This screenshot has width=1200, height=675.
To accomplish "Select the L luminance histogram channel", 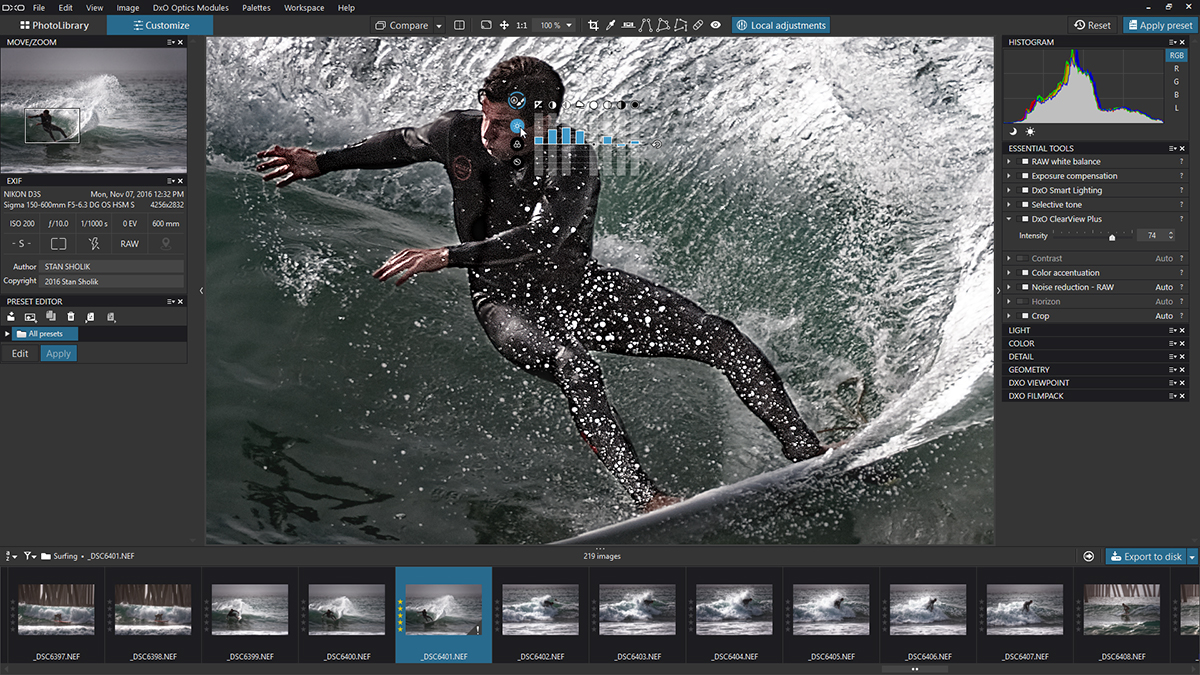I will click(x=1176, y=108).
